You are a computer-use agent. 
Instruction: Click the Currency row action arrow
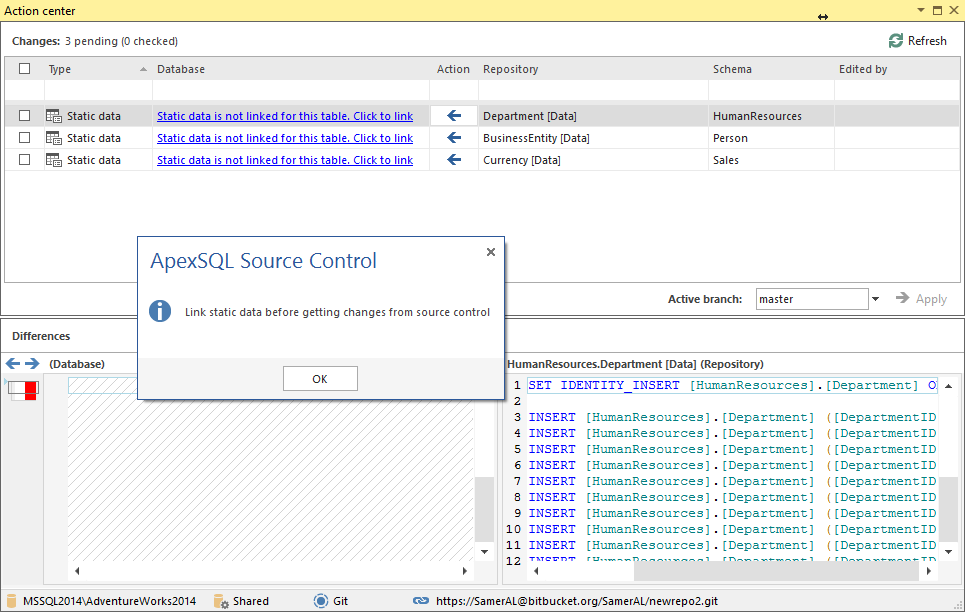(x=454, y=160)
